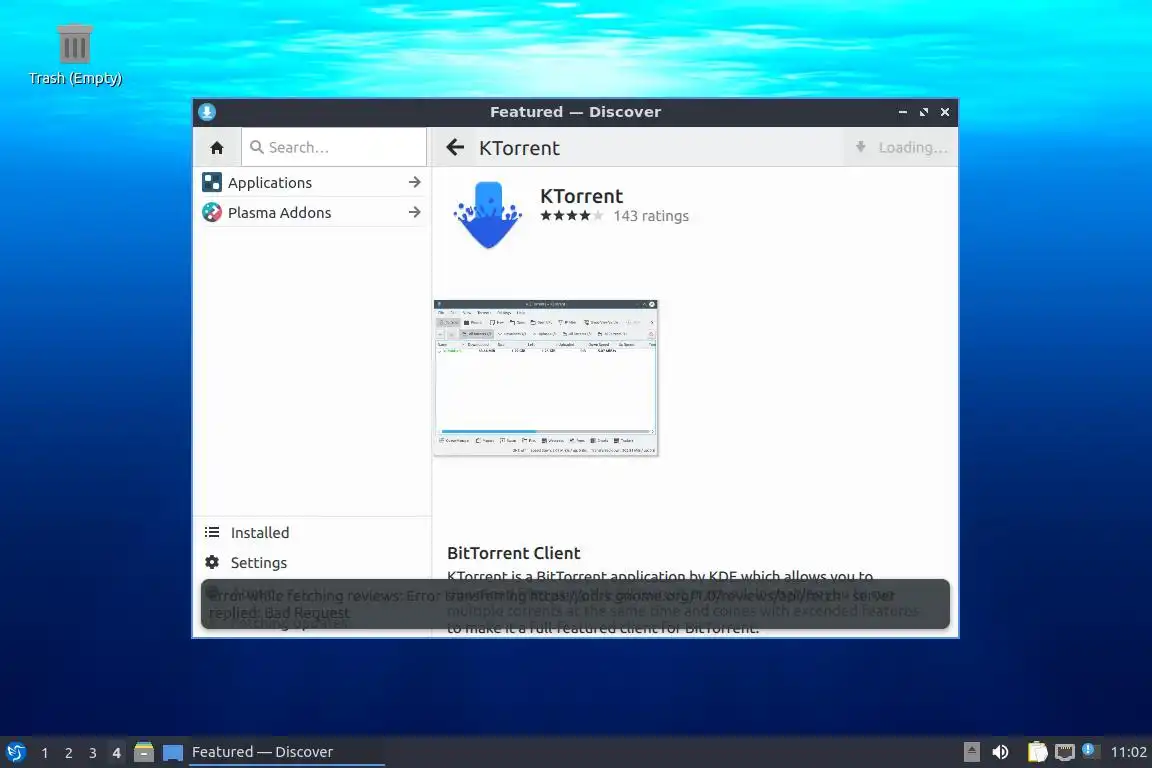
Task: Open removable media eject tray icon
Action: [971, 752]
